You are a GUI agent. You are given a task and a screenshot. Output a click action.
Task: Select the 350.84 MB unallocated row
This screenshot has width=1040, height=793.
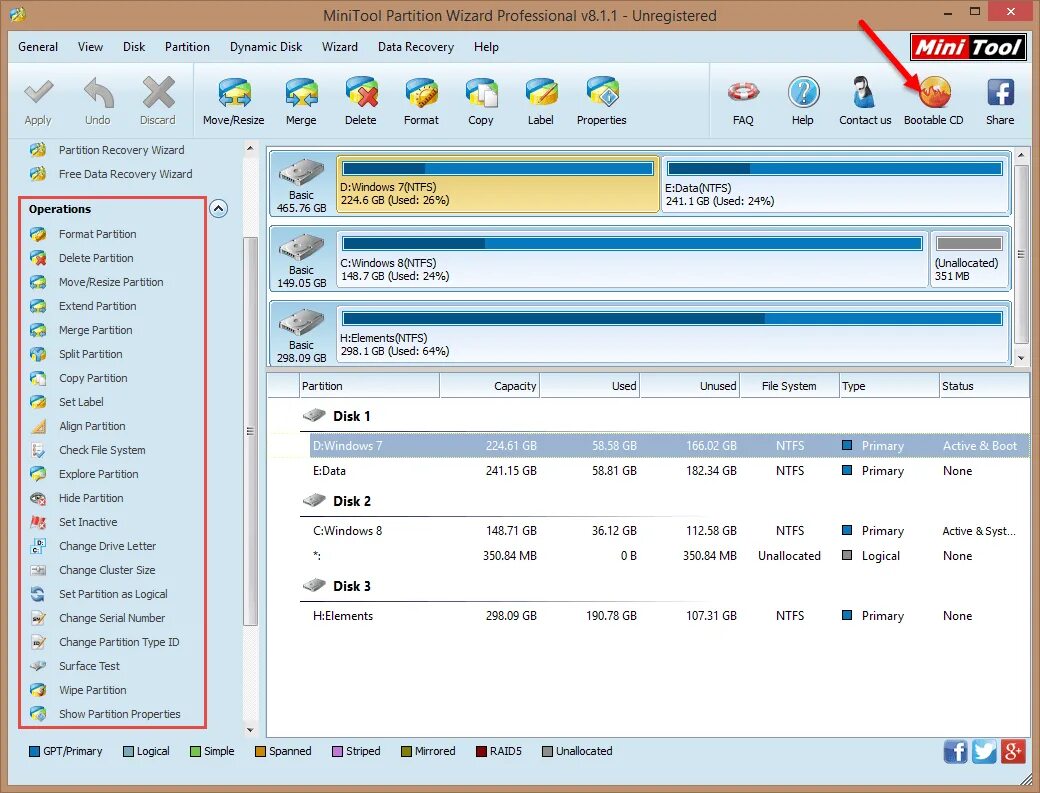670,556
